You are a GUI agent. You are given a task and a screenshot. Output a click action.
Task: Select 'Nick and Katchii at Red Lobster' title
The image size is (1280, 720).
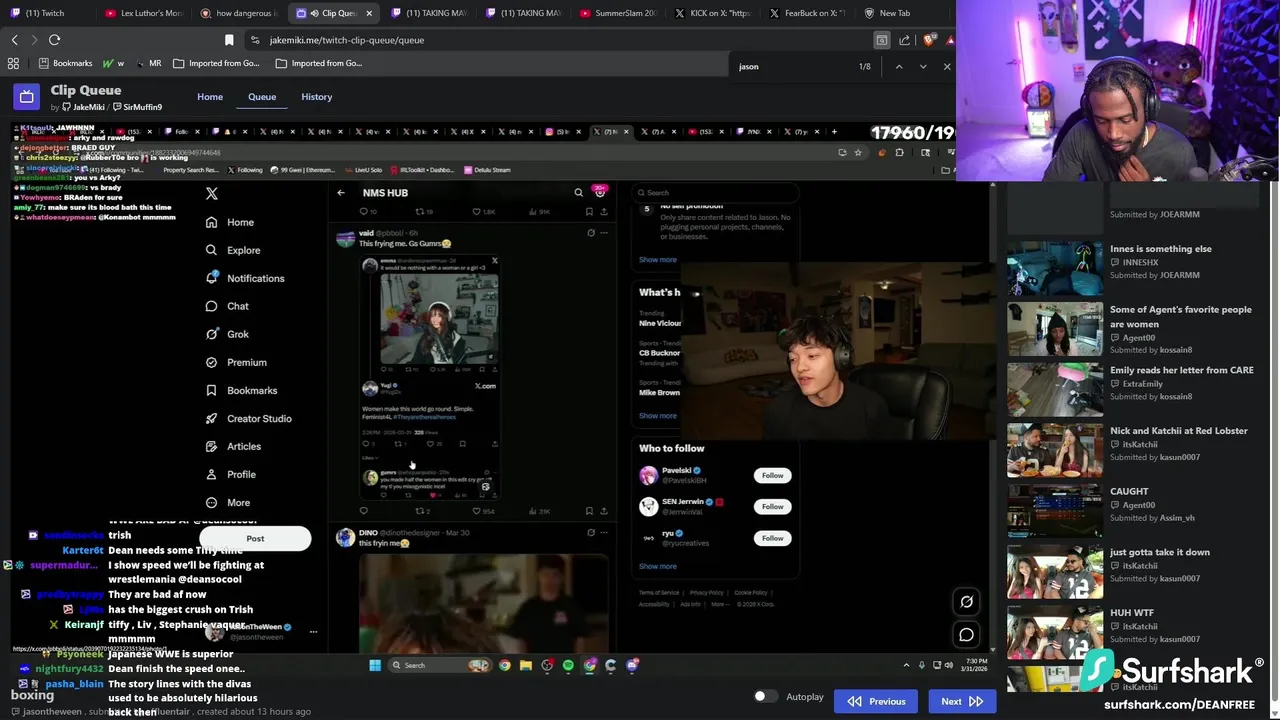[1178, 431]
